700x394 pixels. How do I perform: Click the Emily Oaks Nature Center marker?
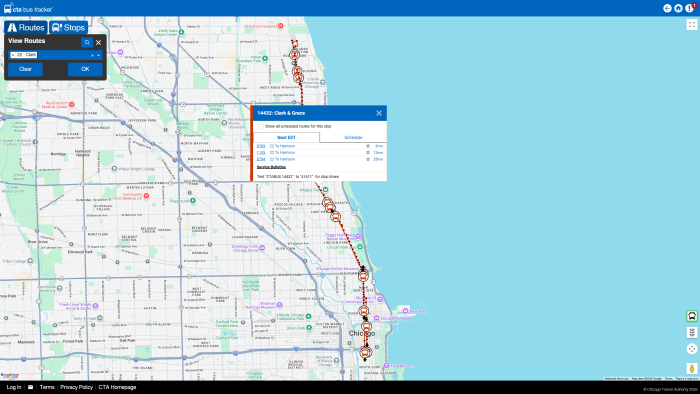(x=181, y=32)
